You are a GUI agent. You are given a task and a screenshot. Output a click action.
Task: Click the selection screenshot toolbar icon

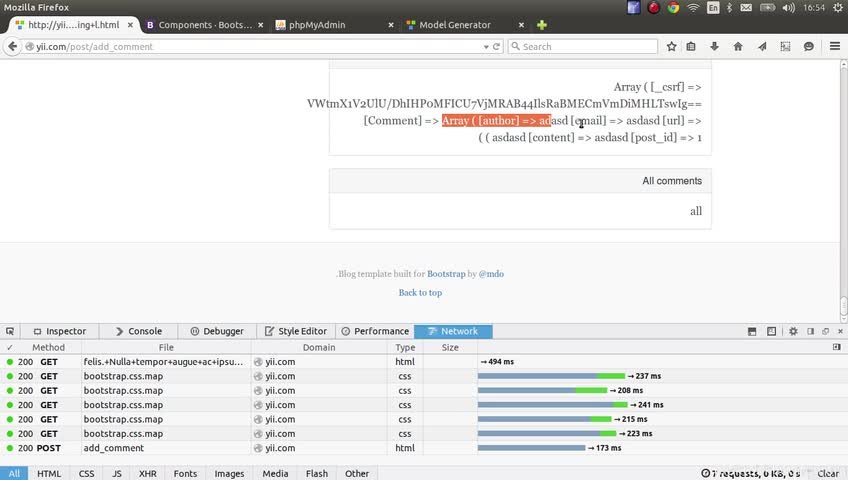click(785, 46)
